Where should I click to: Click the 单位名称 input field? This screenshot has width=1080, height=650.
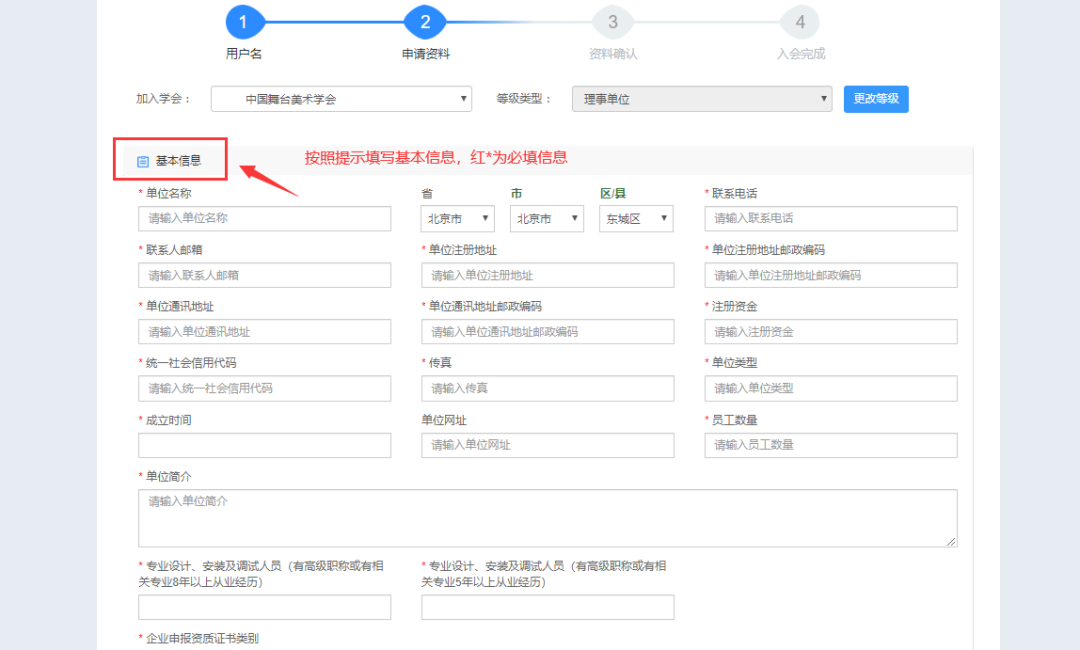(264, 219)
